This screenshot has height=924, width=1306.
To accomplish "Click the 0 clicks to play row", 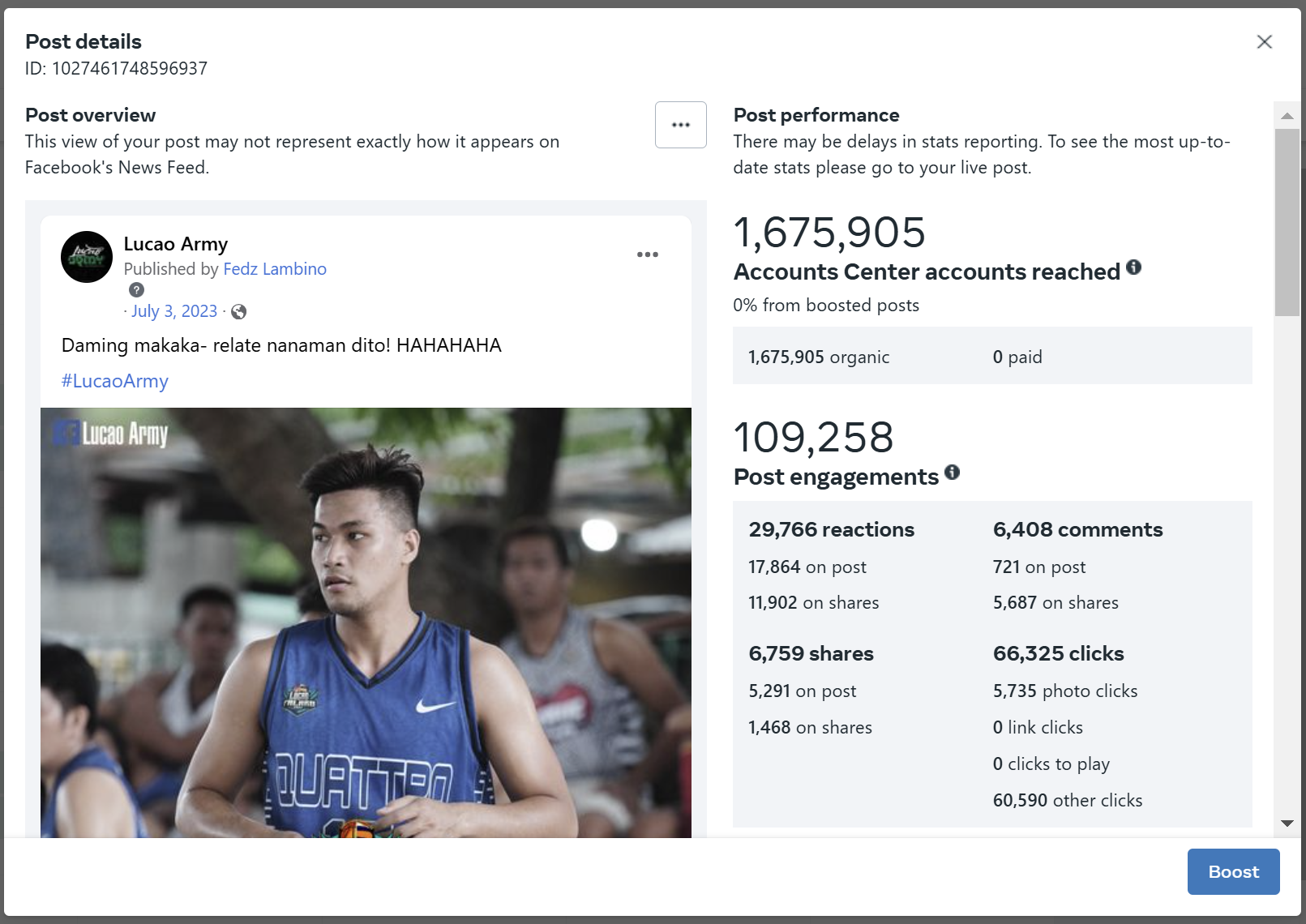I will [1051, 764].
